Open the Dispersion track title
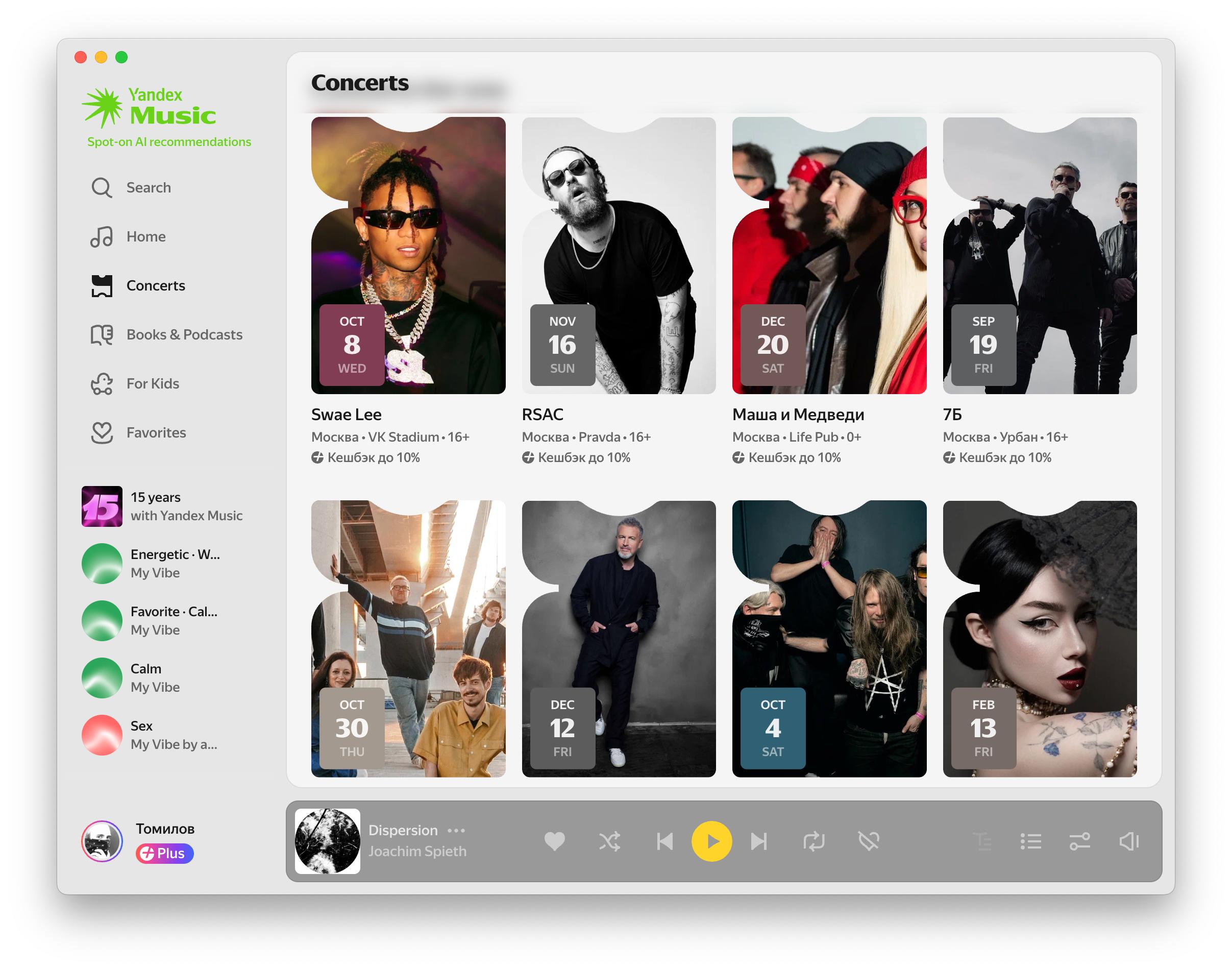Image resolution: width=1232 pixels, height=970 pixels. point(403,830)
